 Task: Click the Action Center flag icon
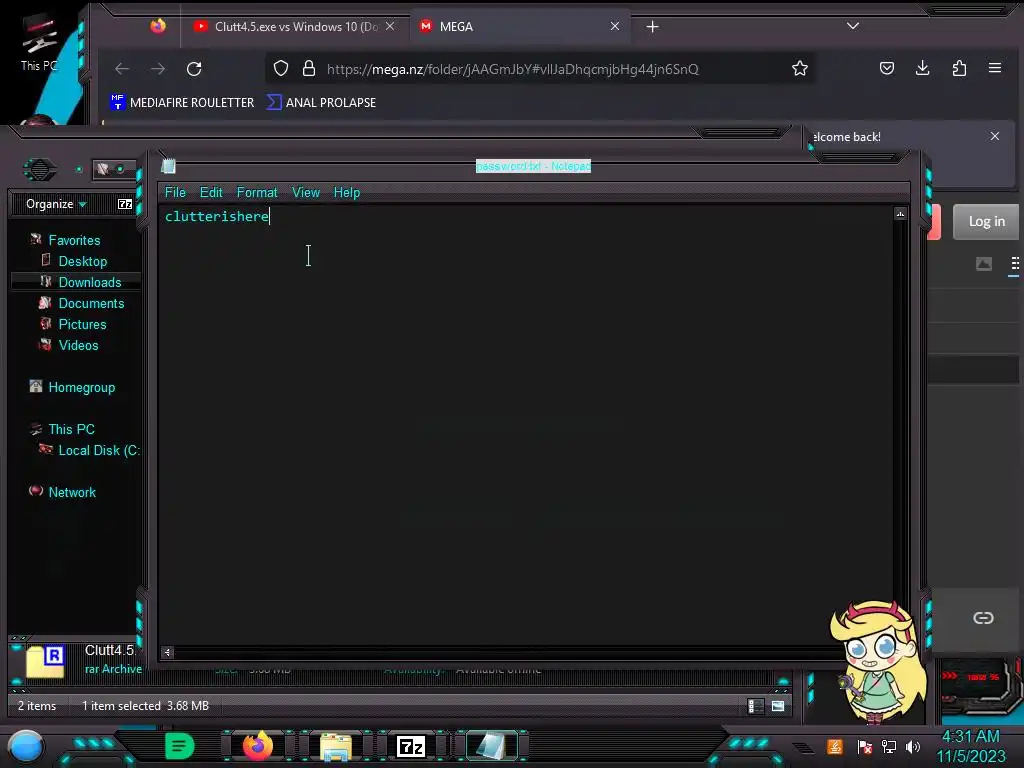[x=865, y=746]
